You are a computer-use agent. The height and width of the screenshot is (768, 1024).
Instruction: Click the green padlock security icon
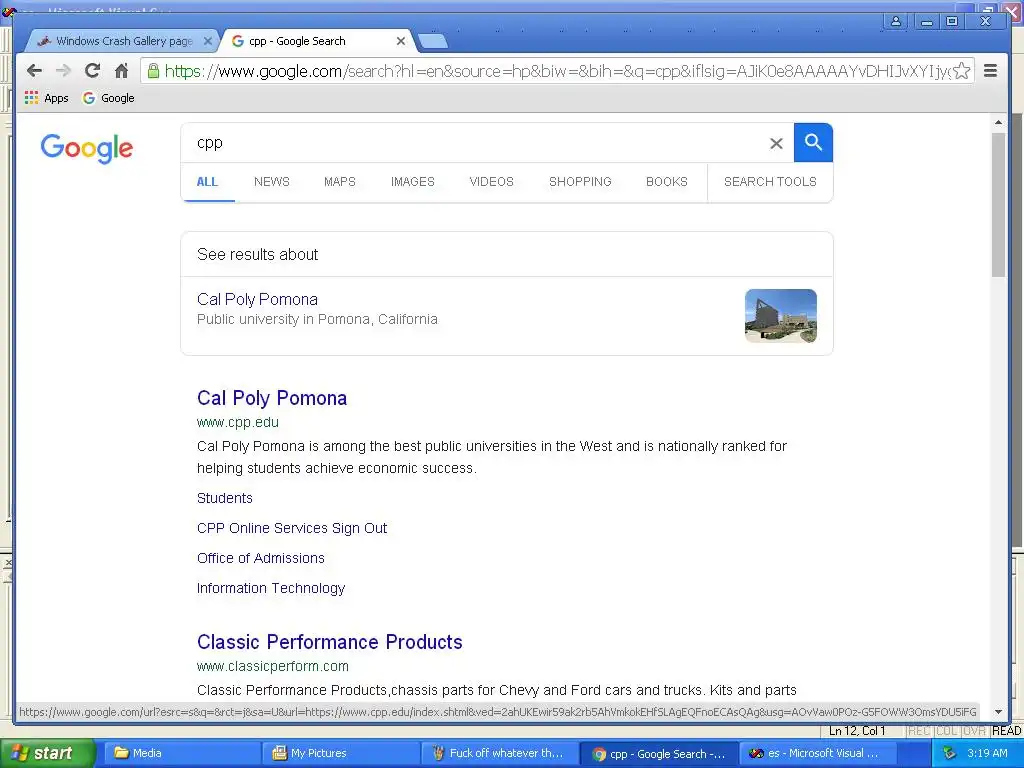point(153,71)
